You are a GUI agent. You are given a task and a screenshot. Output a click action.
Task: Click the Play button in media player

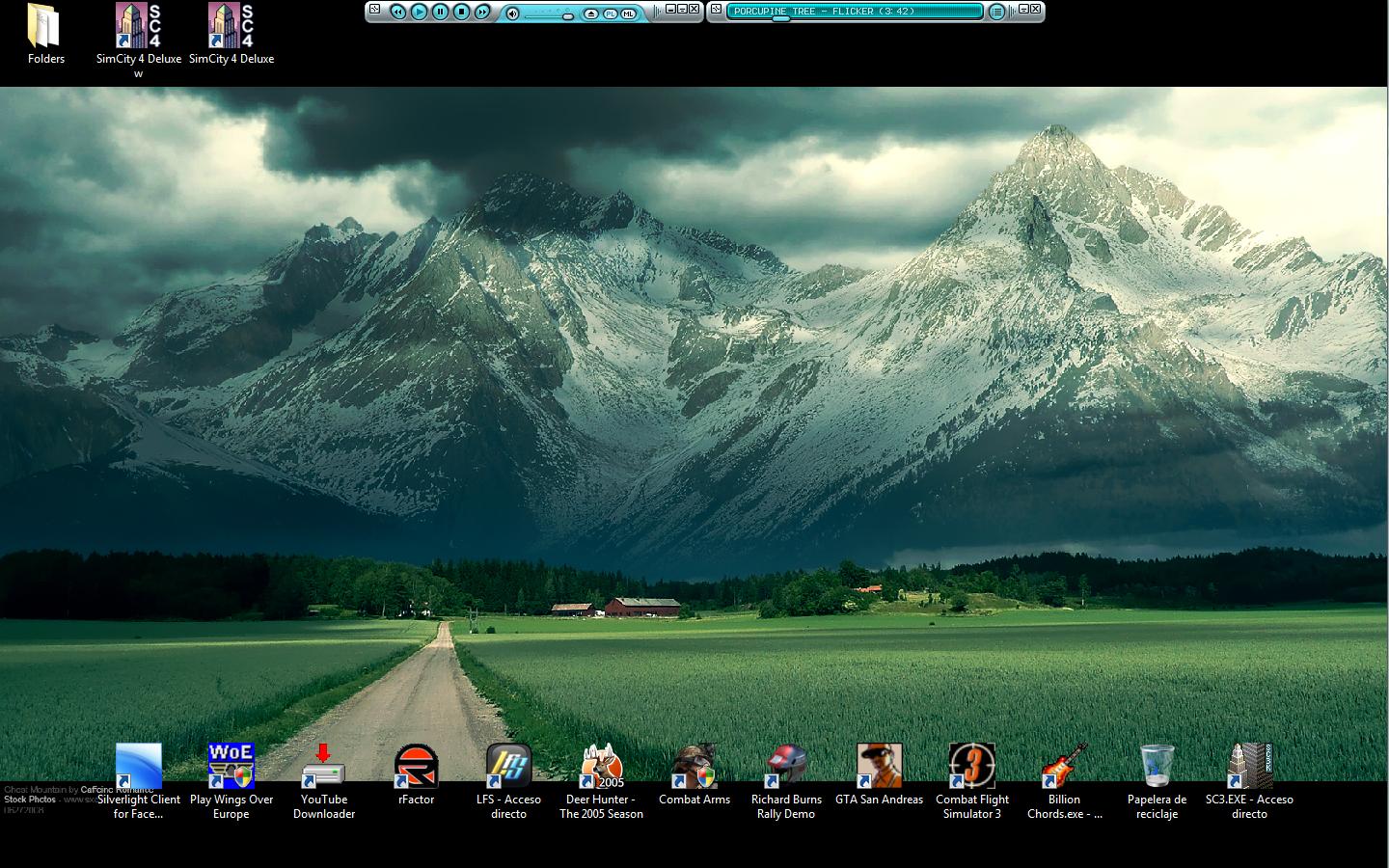click(x=419, y=13)
